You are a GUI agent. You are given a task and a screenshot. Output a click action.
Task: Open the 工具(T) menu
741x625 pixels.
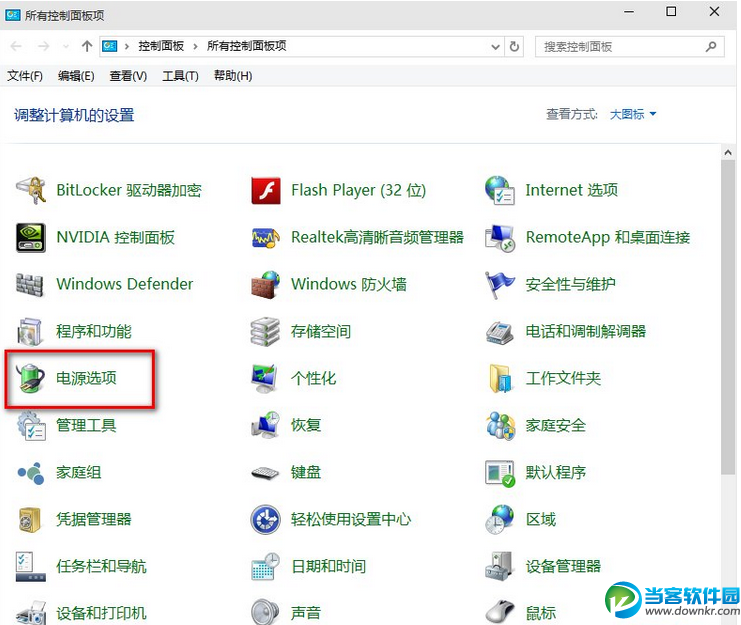pyautogui.click(x=180, y=76)
